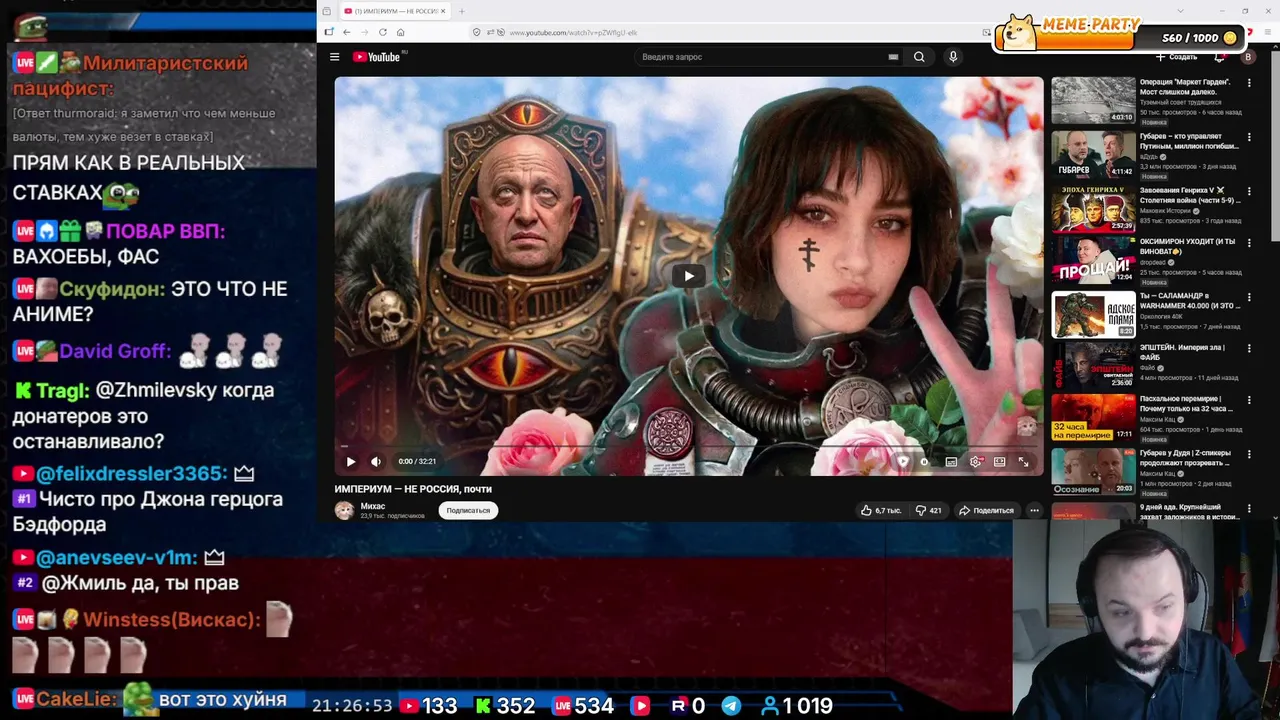Mute the video volume speaker icon
1280x720 pixels.
376,461
